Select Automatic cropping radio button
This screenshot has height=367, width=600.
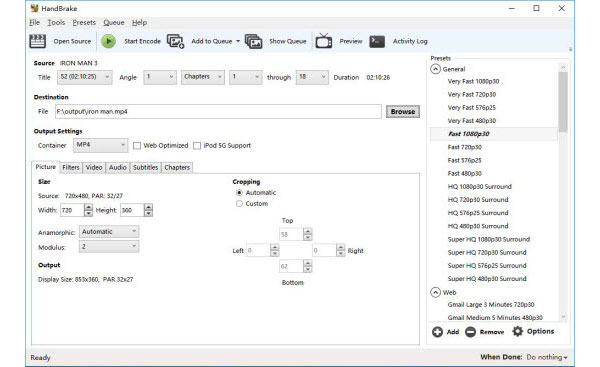(239, 192)
